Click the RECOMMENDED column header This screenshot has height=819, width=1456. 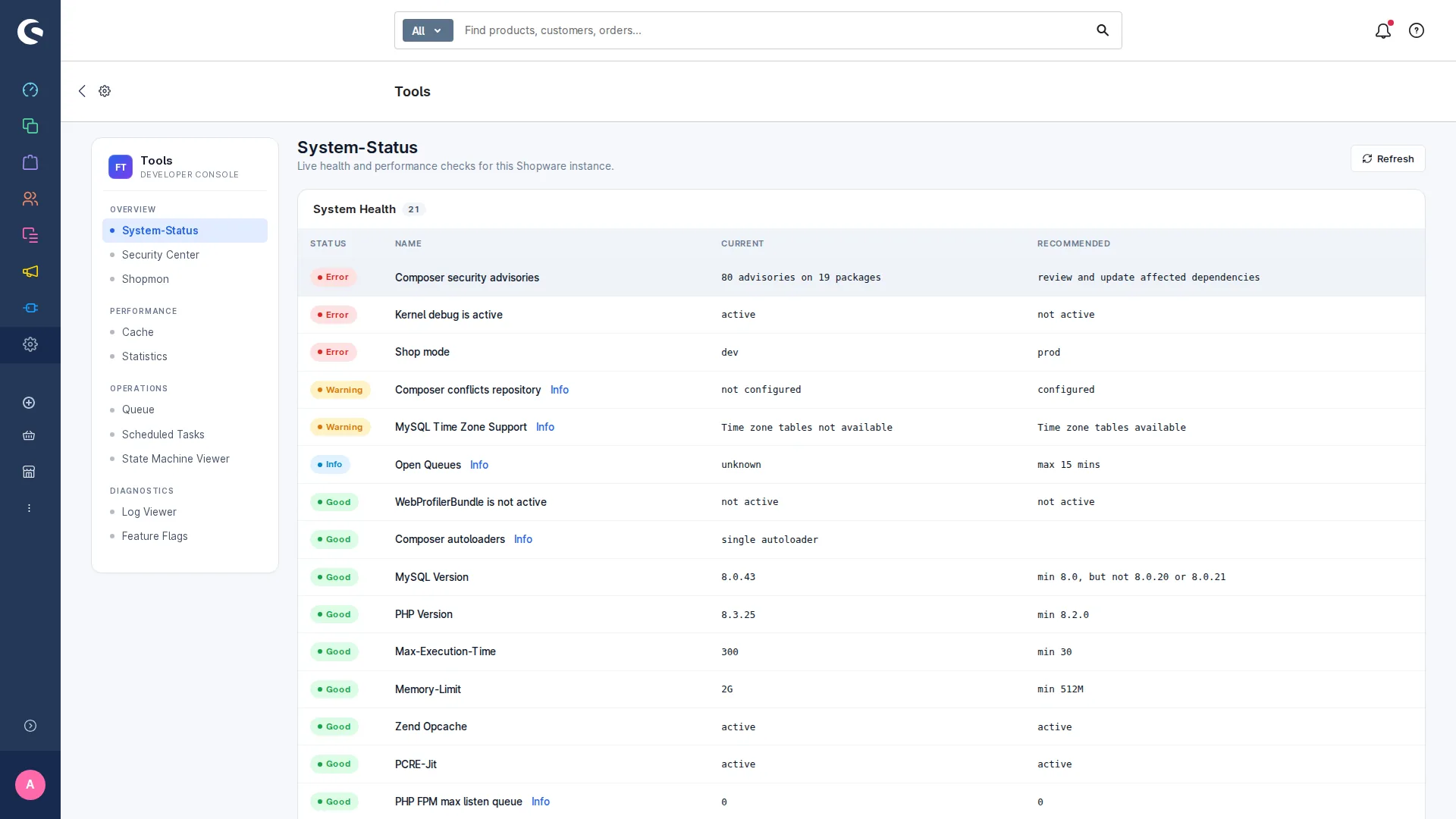(1074, 243)
